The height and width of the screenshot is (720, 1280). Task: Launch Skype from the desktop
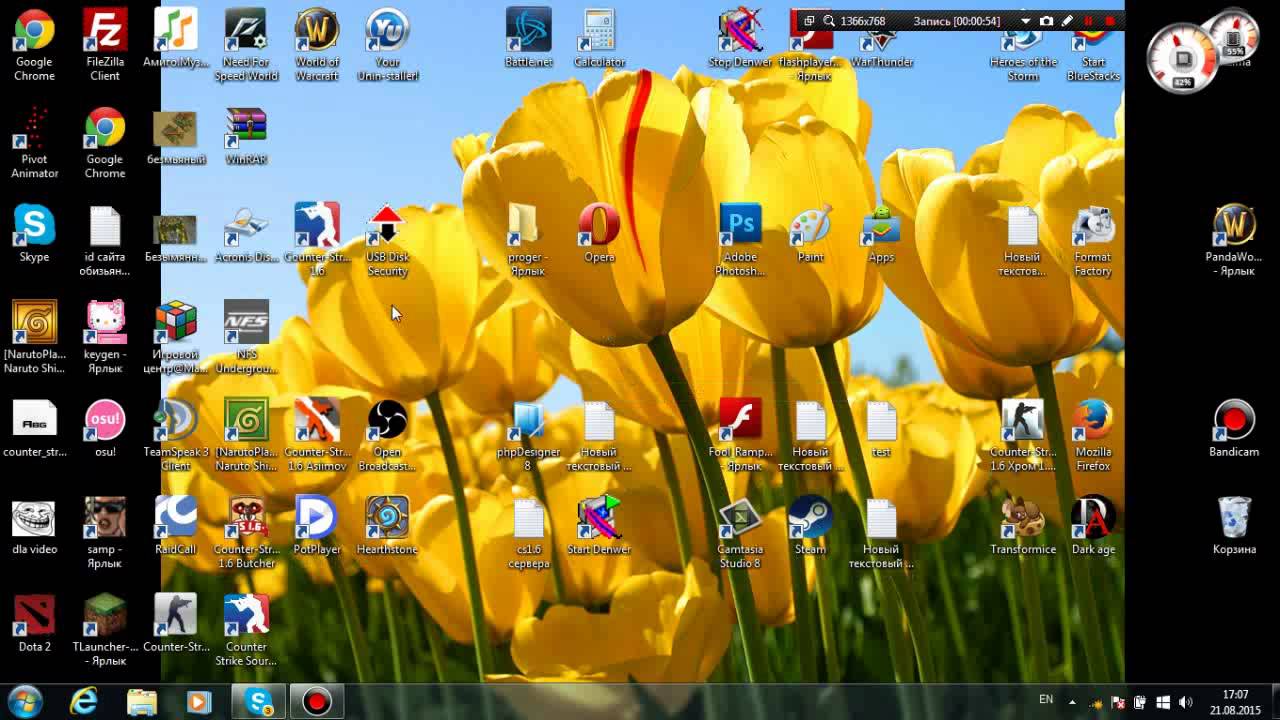point(35,233)
